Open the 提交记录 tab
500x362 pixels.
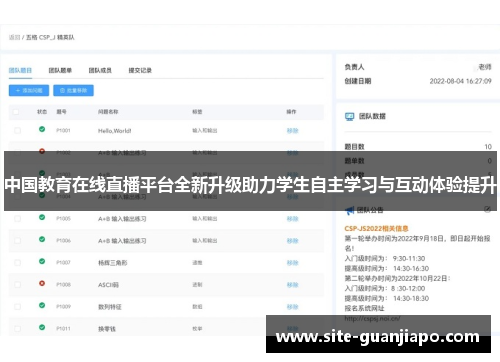(140, 70)
